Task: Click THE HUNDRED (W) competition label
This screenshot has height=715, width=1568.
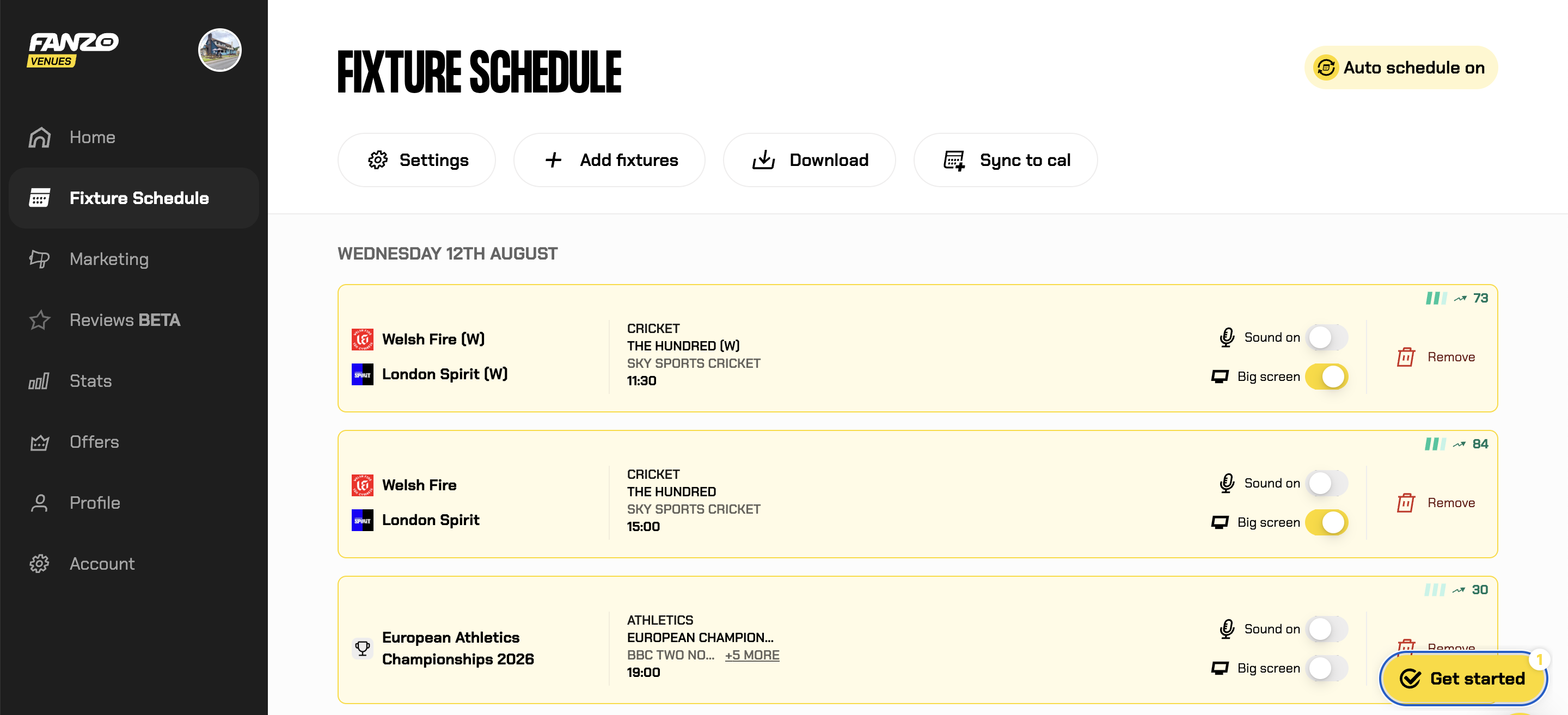Action: pyautogui.click(x=684, y=346)
